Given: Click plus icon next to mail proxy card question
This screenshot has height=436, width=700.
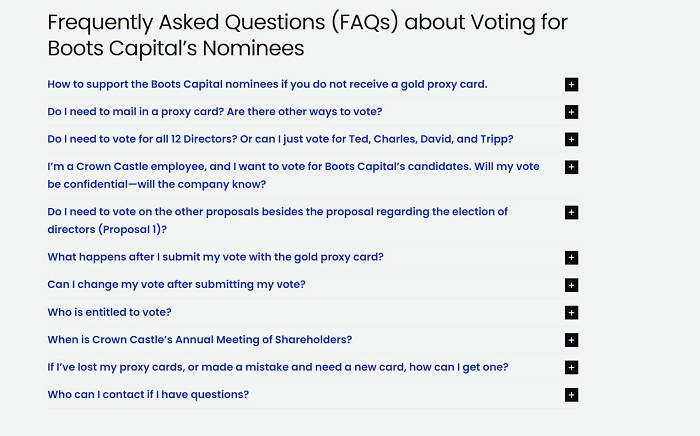Looking at the screenshot, I should [571, 112].
